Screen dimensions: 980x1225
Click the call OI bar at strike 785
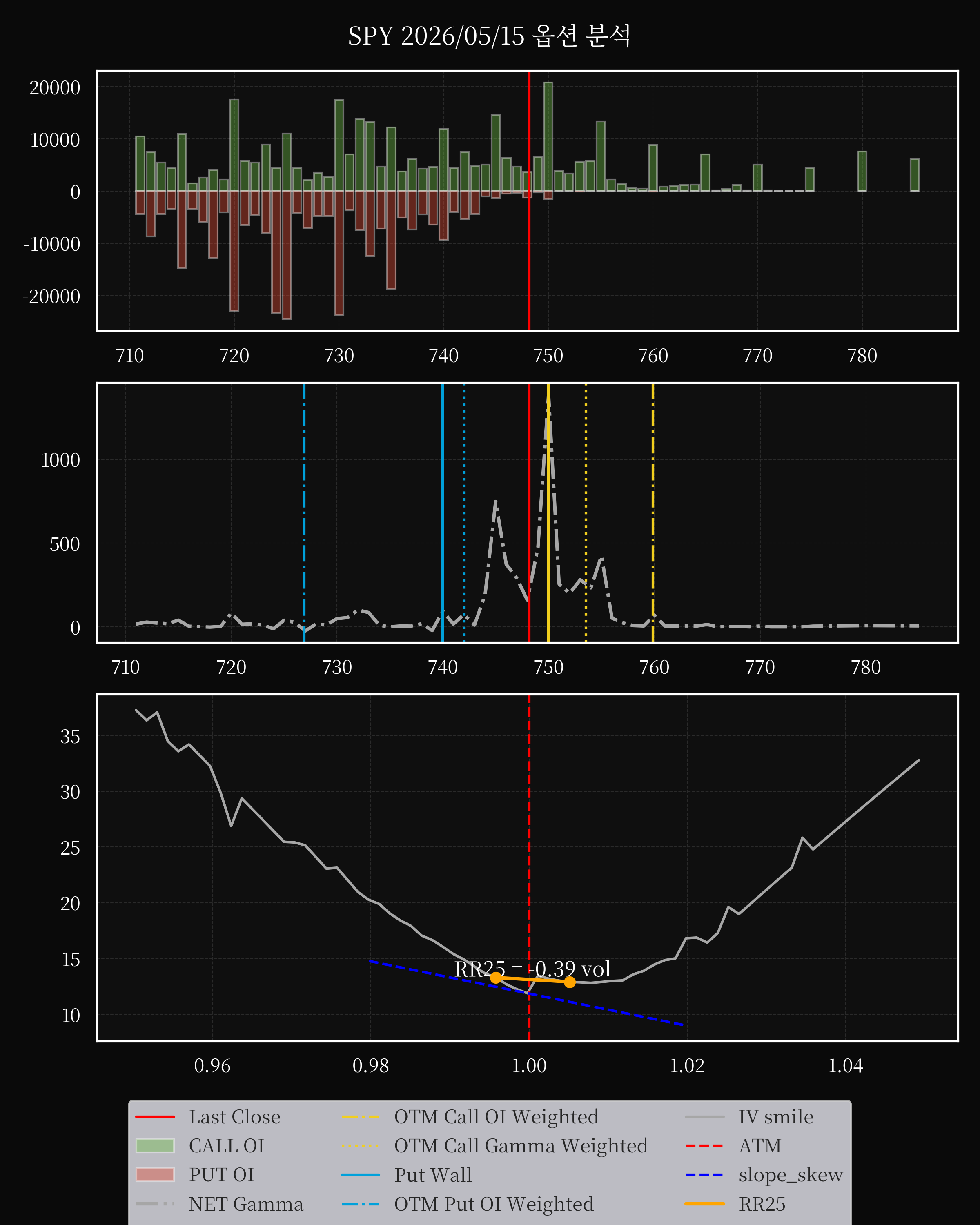914,175
